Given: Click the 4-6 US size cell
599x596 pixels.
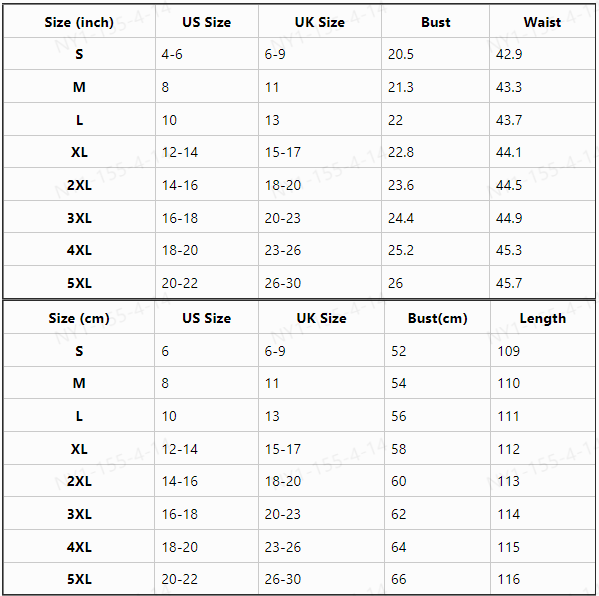Looking at the screenshot, I should coord(207,54).
